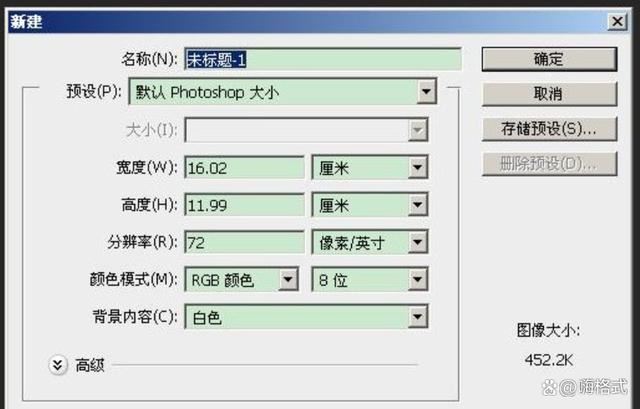Click the 名称 text field

(x=323, y=60)
